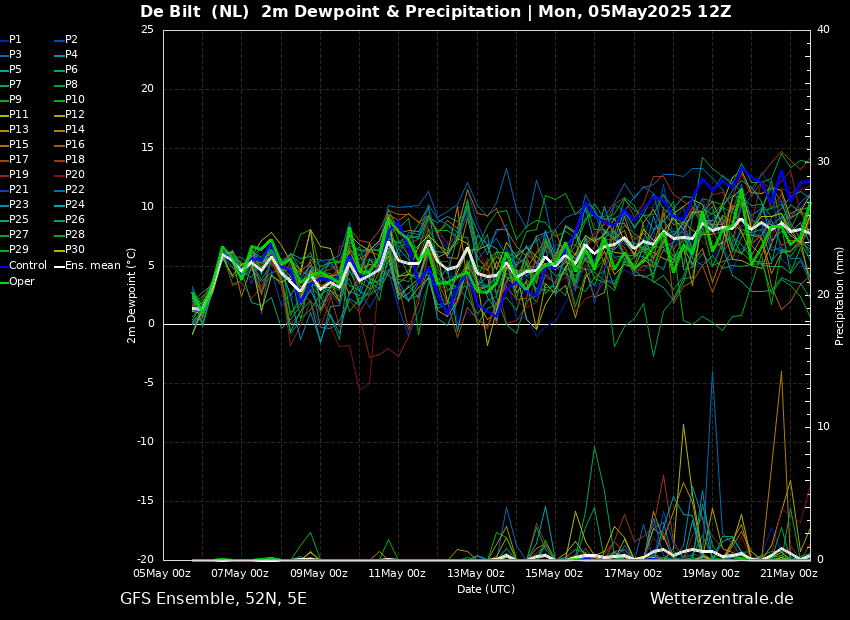This screenshot has height=620, width=850.
Task: Click the Date (UTC) axis title
Action: click(x=486, y=590)
